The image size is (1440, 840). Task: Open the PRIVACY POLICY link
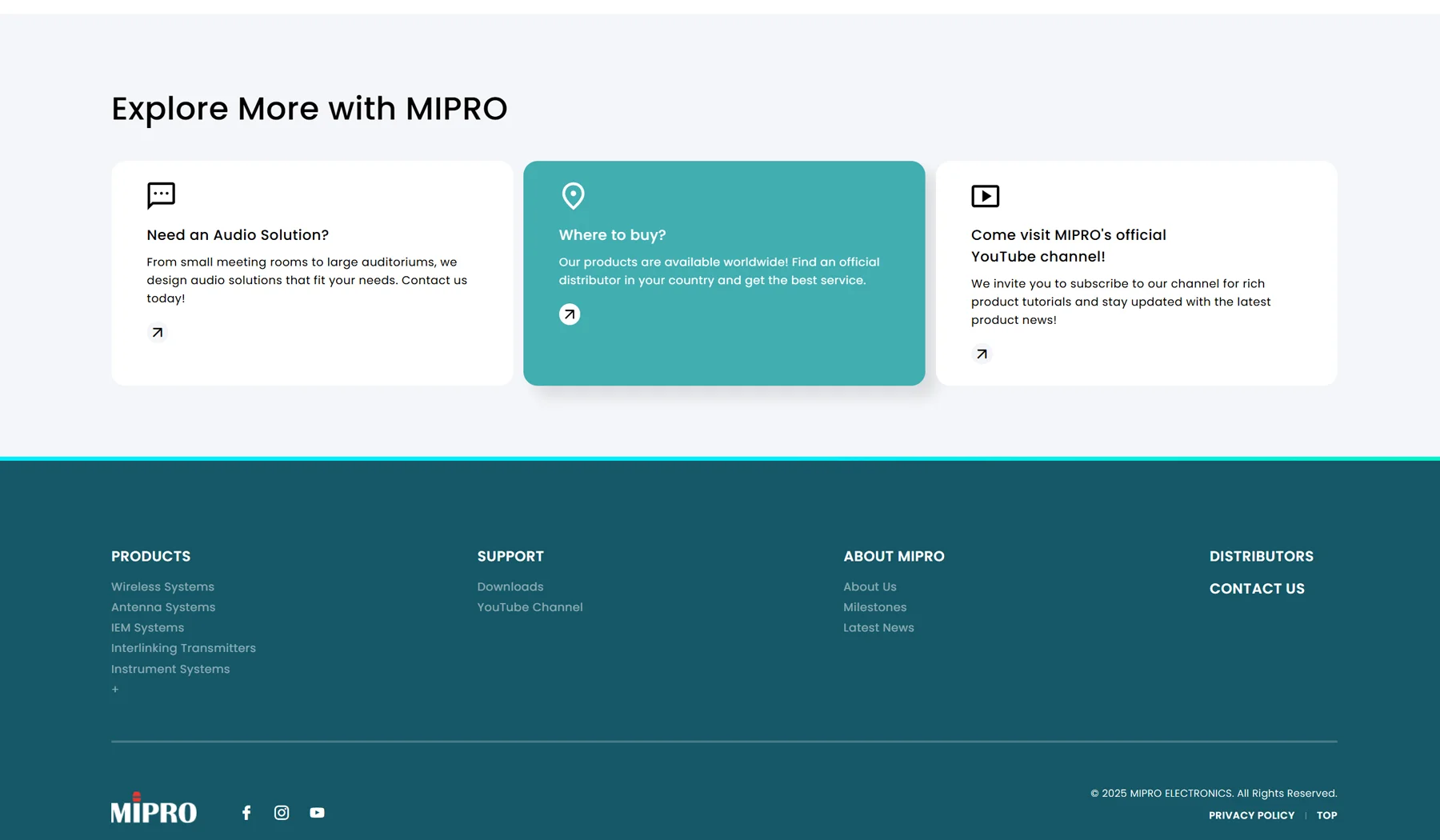1251,815
